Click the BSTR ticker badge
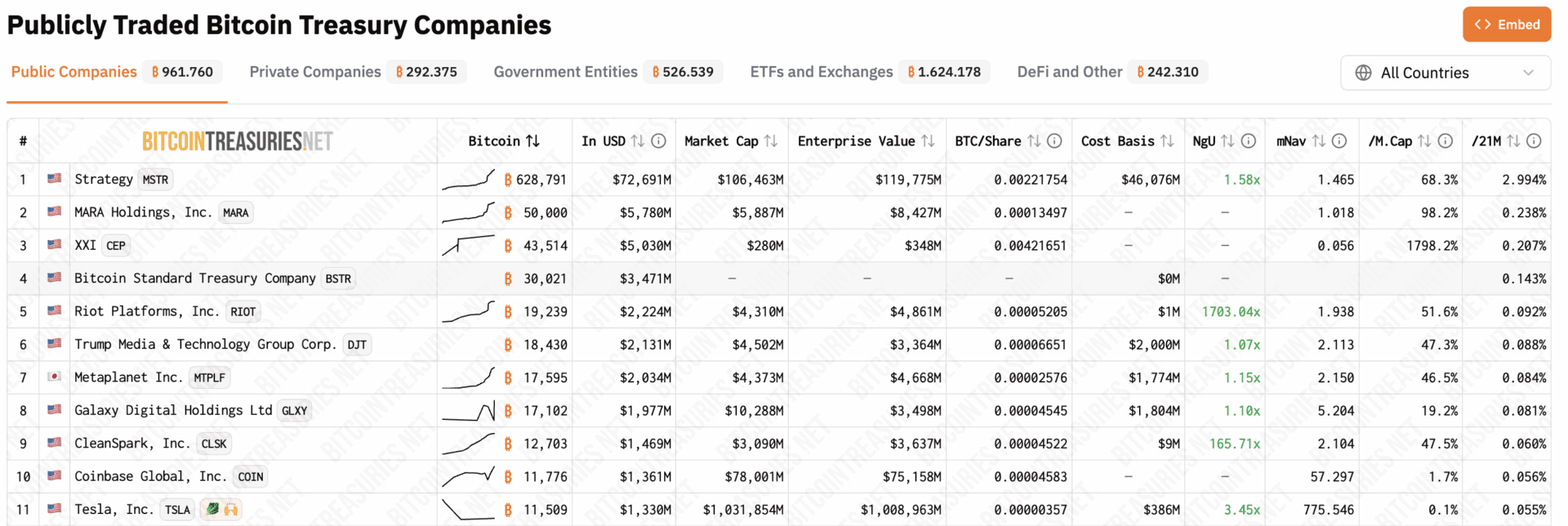 (338, 279)
